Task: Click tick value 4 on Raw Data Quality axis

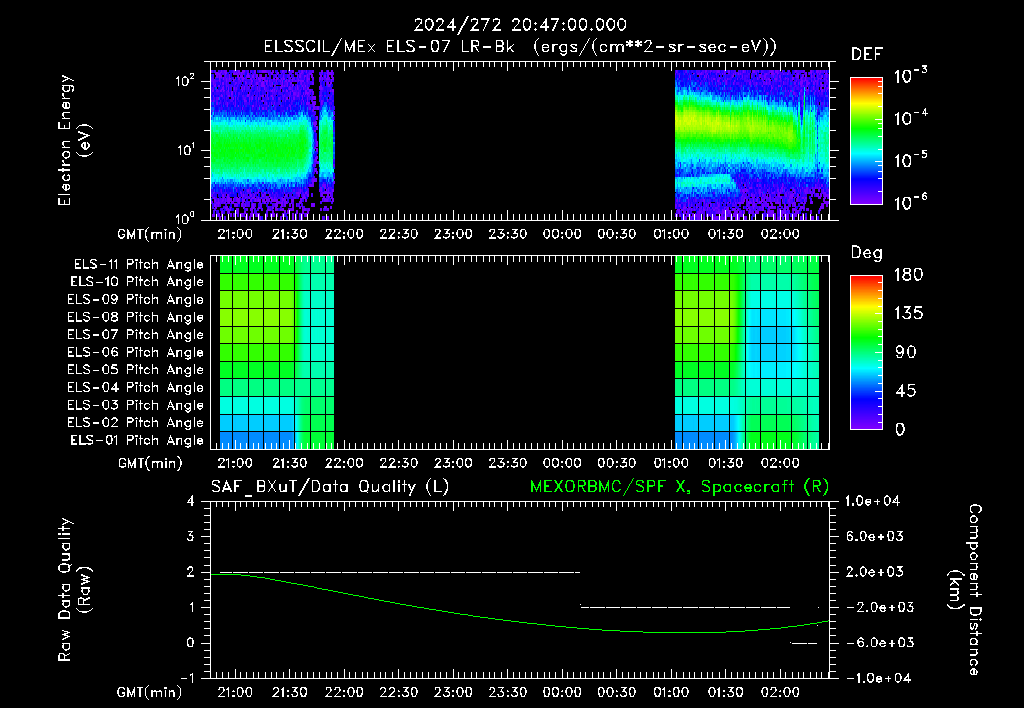Action: tap(191, 501)
